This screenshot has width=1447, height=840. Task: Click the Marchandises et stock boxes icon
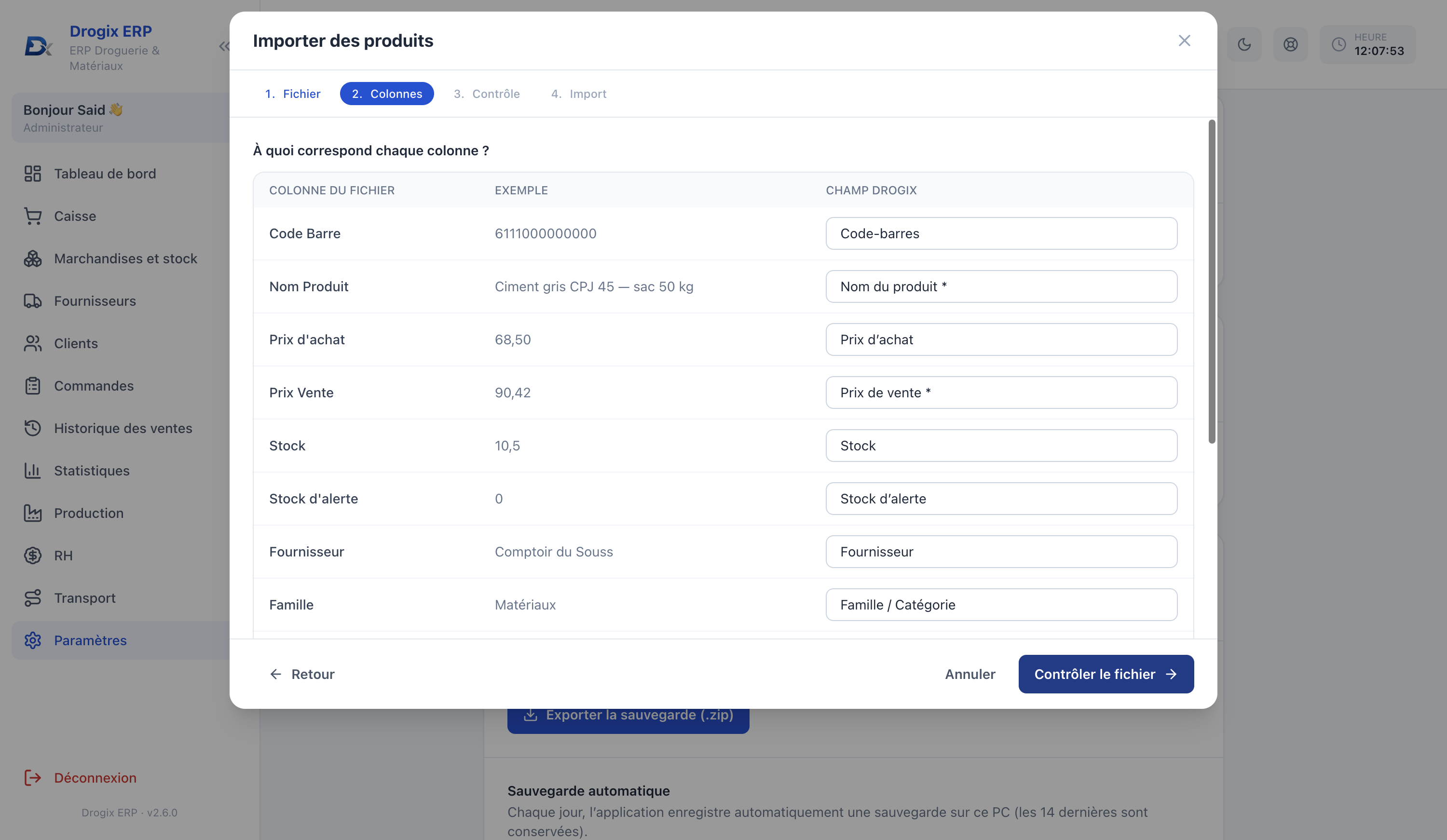[x=33, y=258]
